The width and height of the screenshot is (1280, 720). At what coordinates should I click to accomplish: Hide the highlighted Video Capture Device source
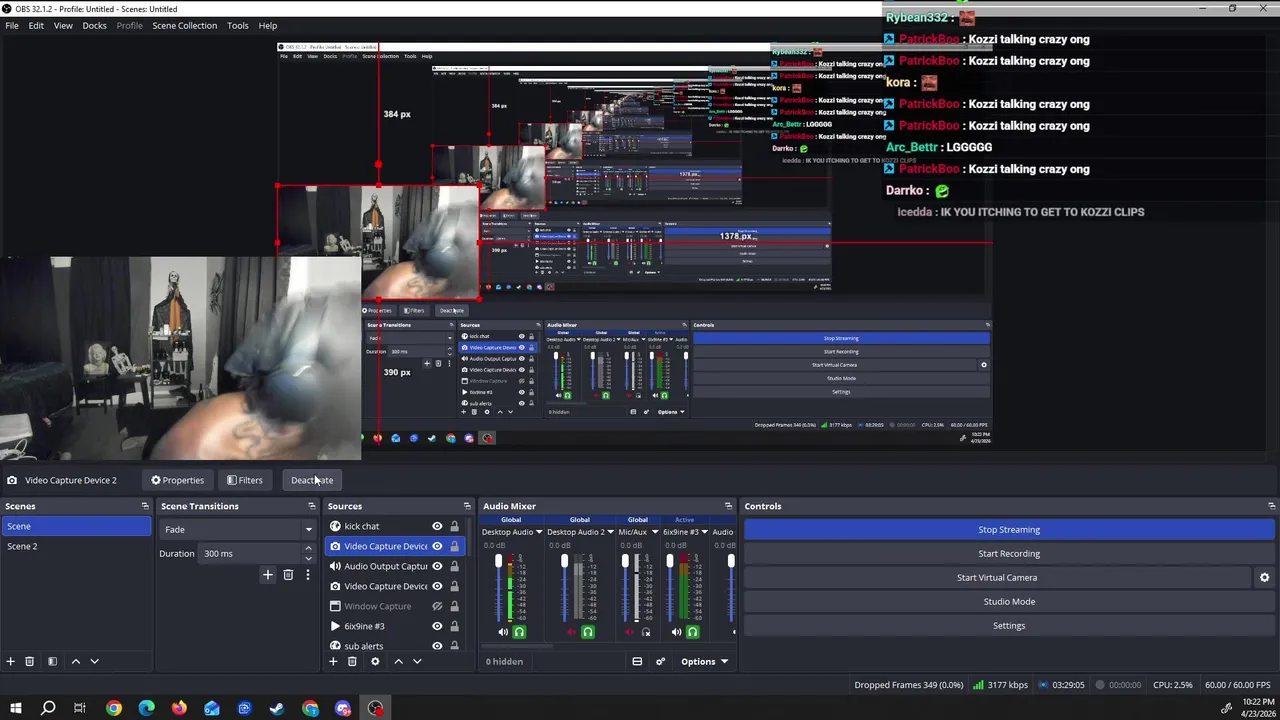click(437, 546)
